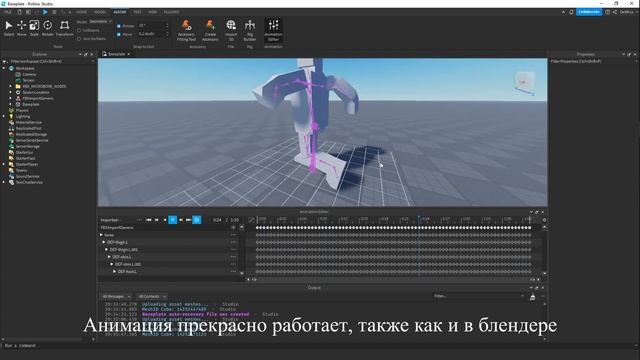This screenshot has height=360, width=640.
Task: Click the Collaborate button
Action: [x=589, y=12]
